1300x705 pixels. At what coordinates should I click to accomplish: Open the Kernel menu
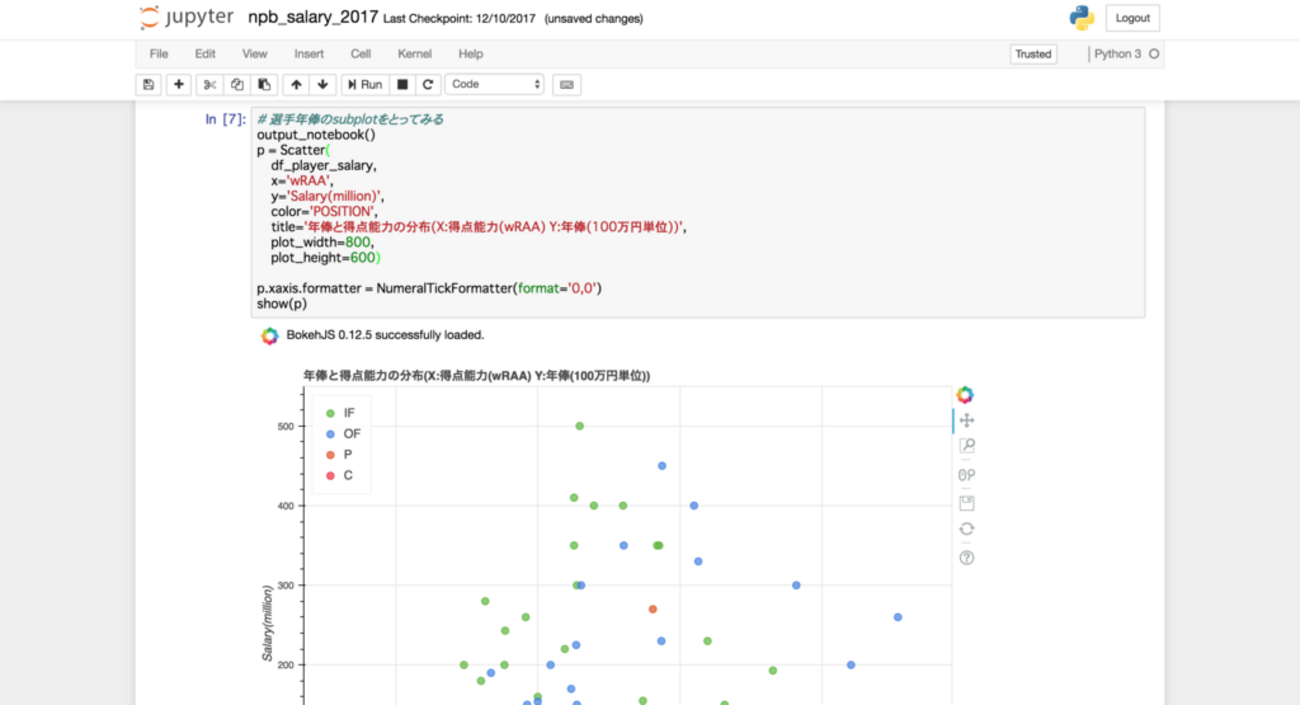point(414,54)
